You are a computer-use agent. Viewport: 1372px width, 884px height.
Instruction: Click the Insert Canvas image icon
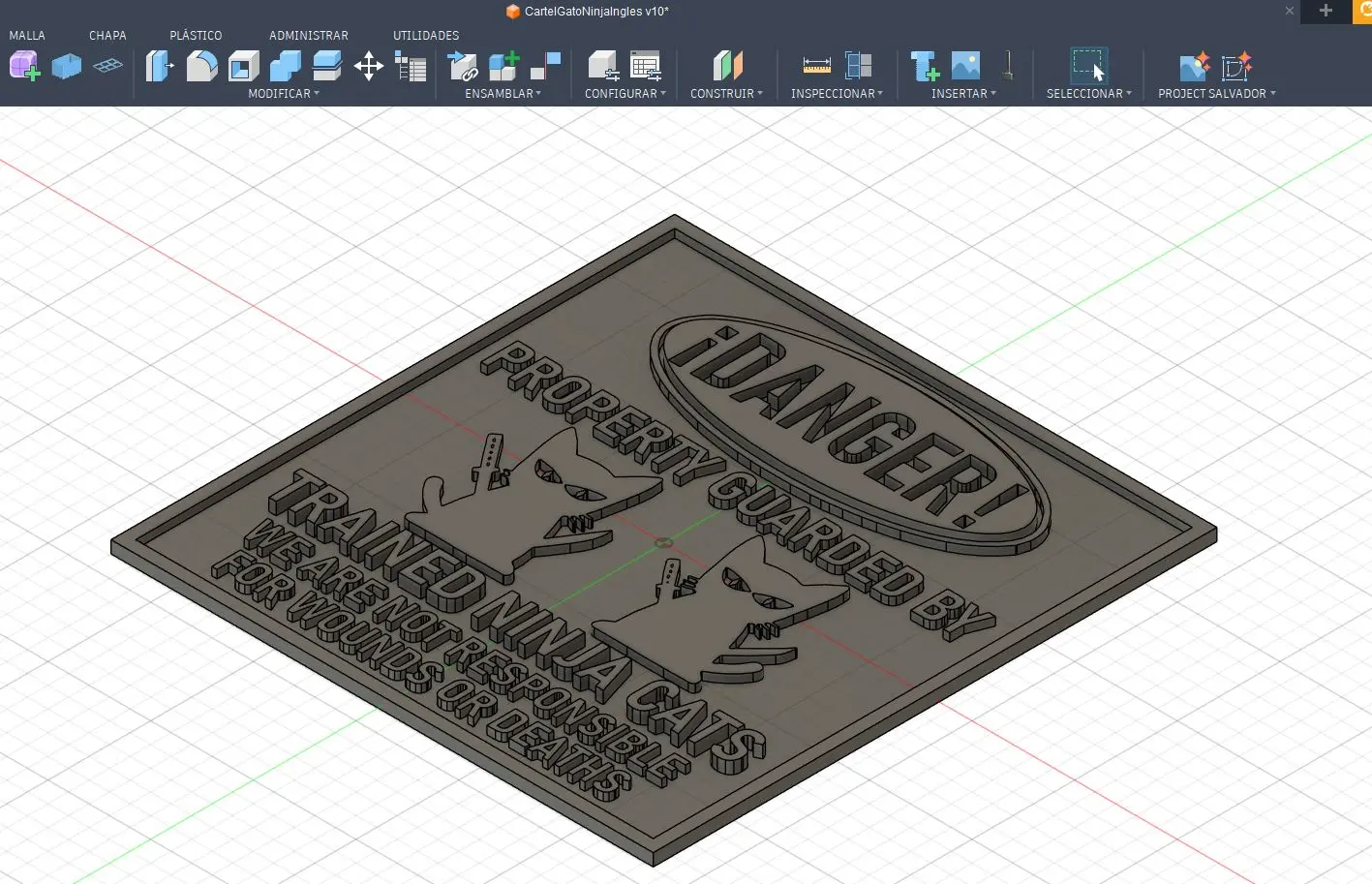[x=965, y=66]
